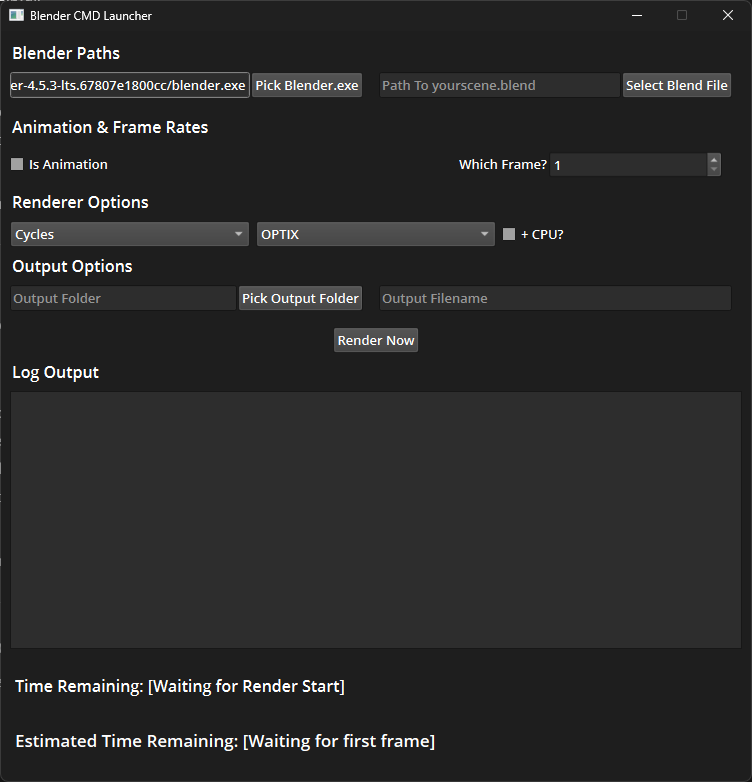This screenshot has height=782, width=752.
Task: Click the Log Output heading
Action: click(55, 373)
